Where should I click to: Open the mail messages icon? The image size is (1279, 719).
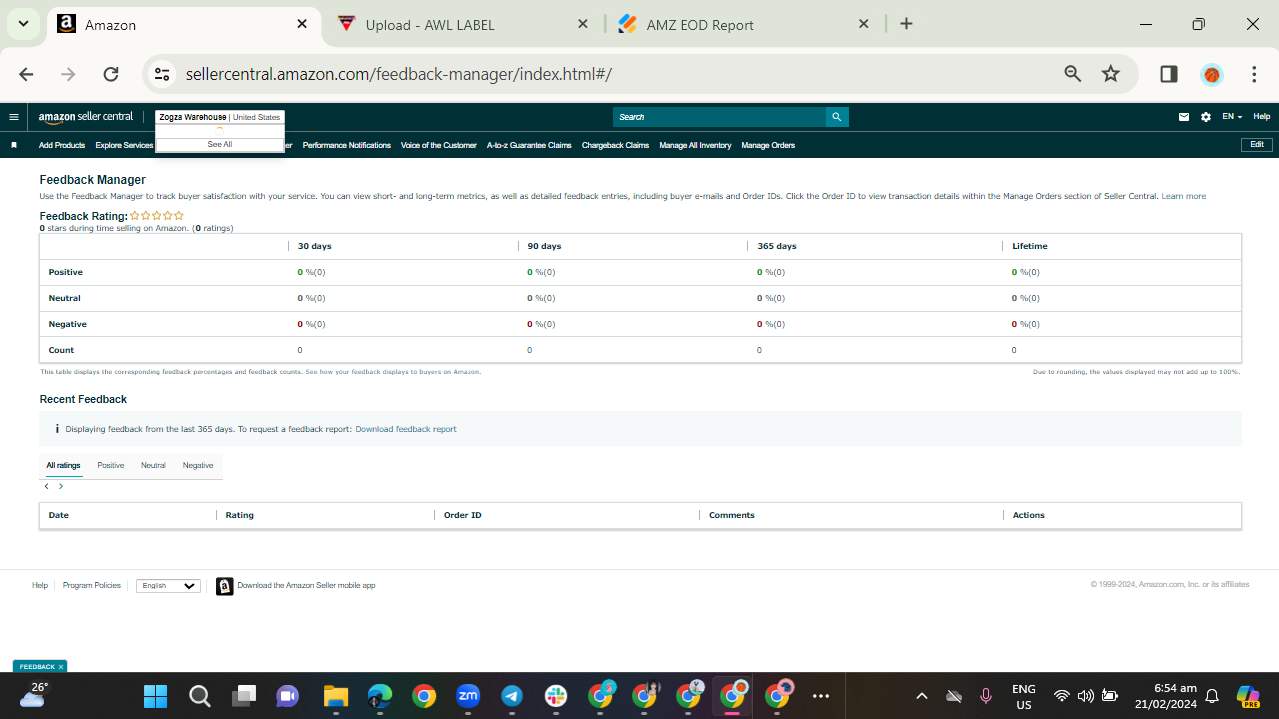1184,117
